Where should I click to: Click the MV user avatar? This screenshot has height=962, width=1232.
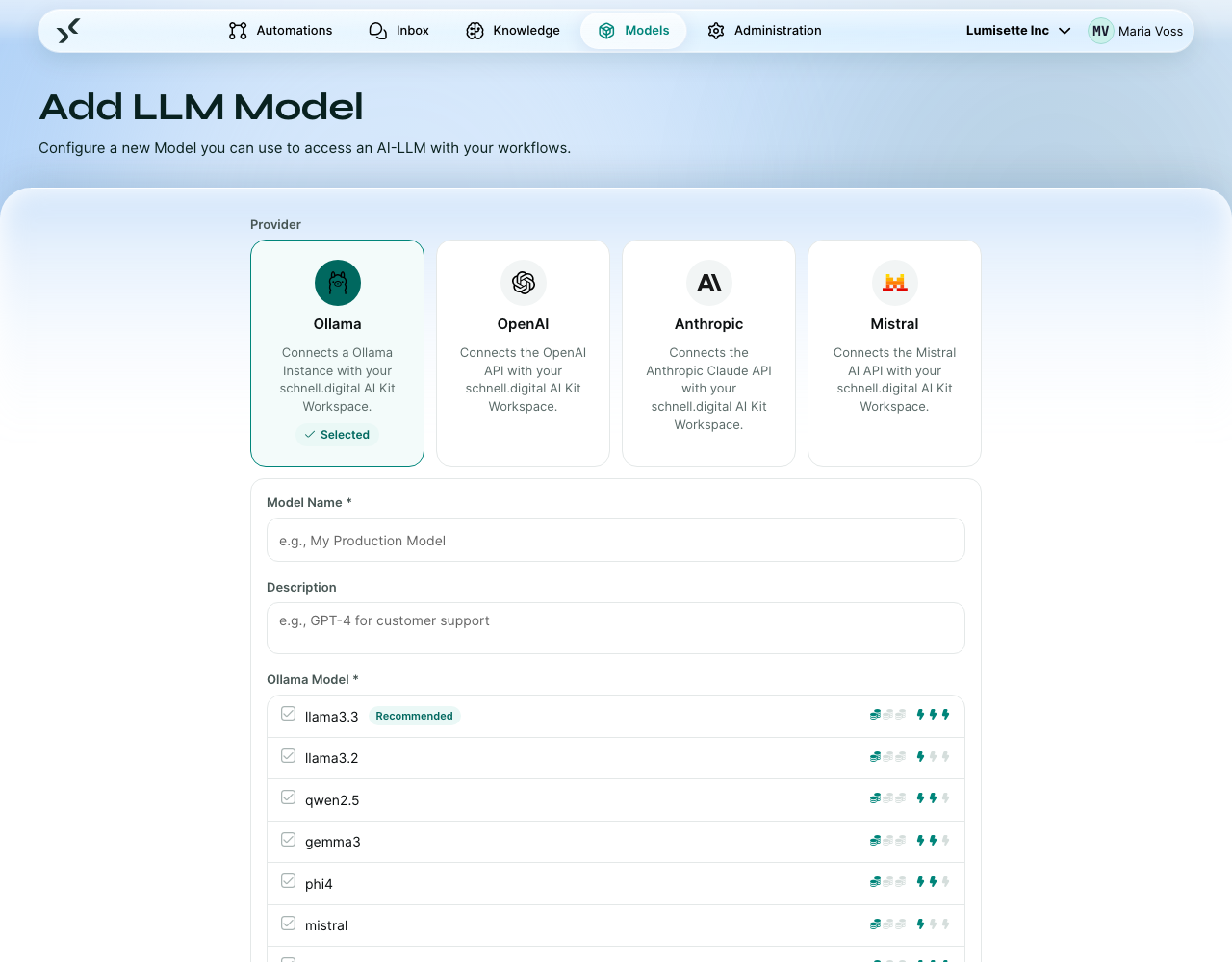(1101, 31)
